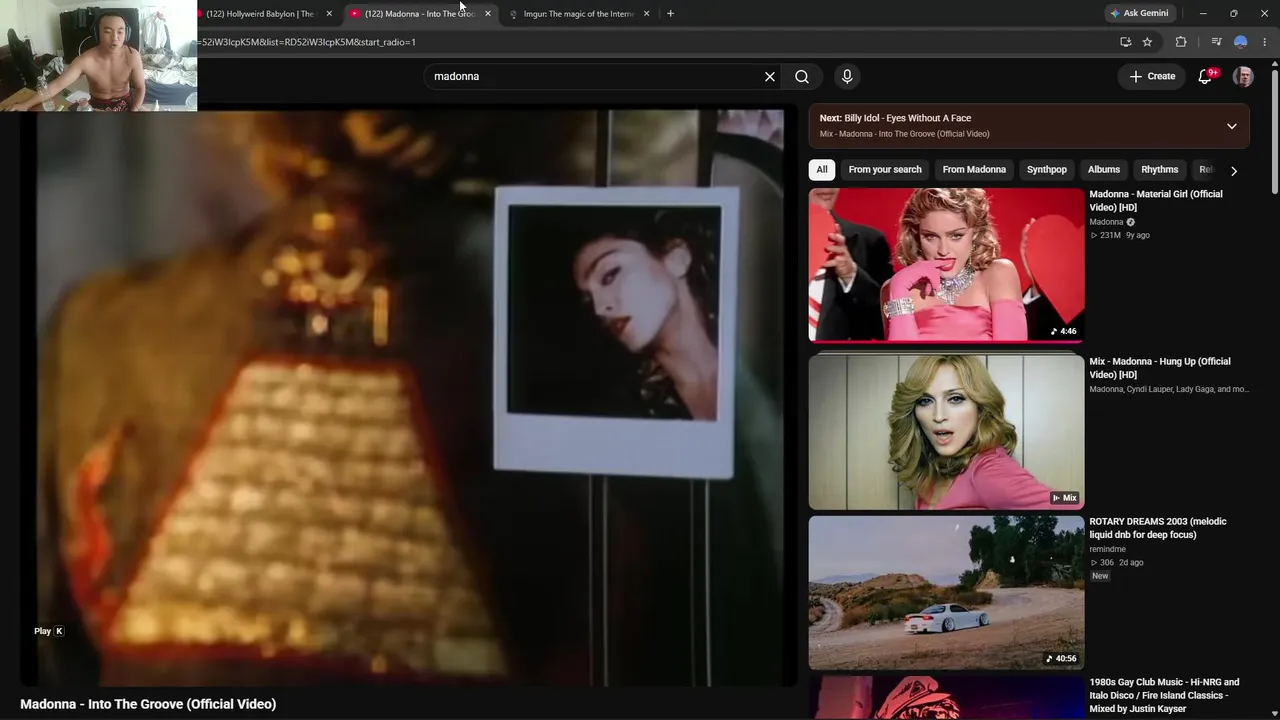Screen dimensions: 1280x720
Task: Click the magnifying glass search button
Action: pos(802,76)
